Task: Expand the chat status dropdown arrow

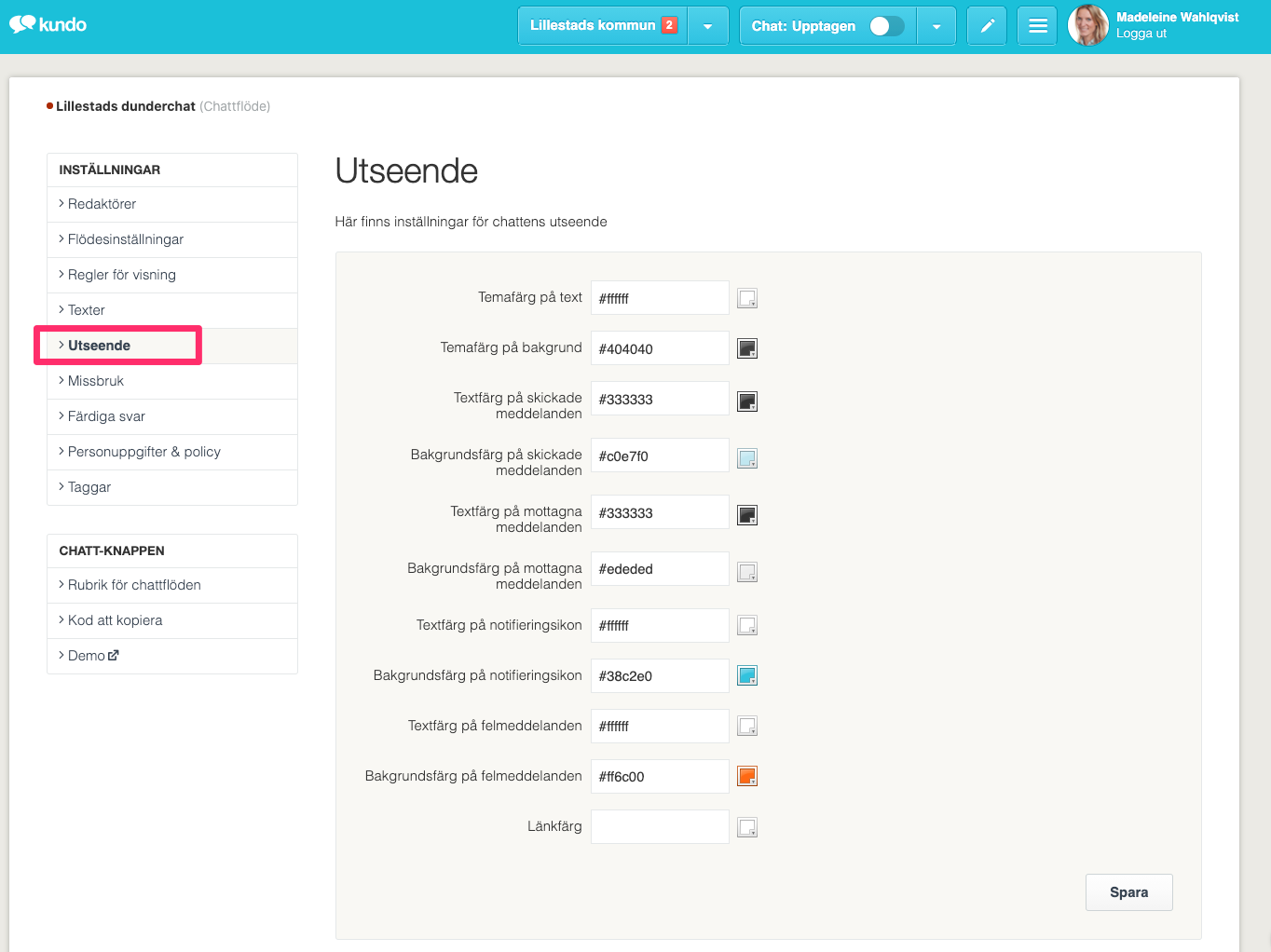Action: click(x=936, y=26)
